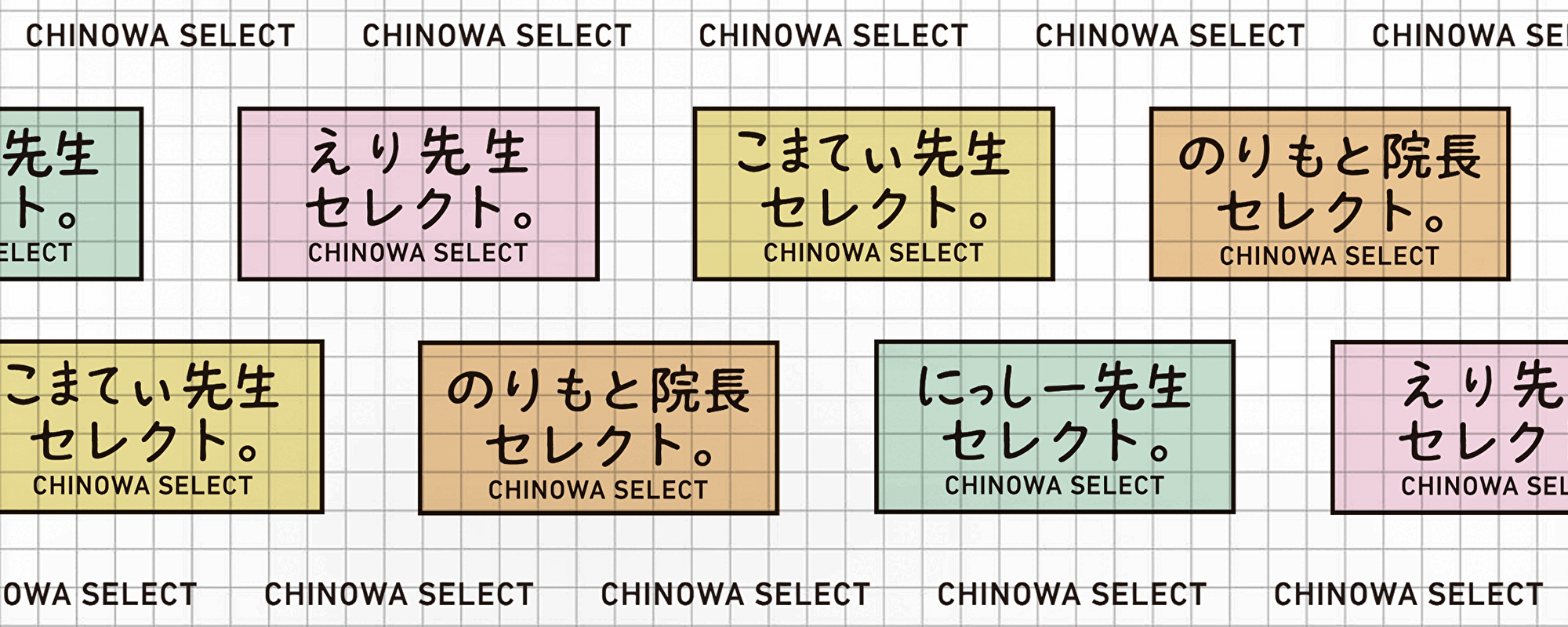Click CHINOWA SELECT caption inside the green にっしー badge
Screen dimensions: 1568x627
click(1054, 486)
